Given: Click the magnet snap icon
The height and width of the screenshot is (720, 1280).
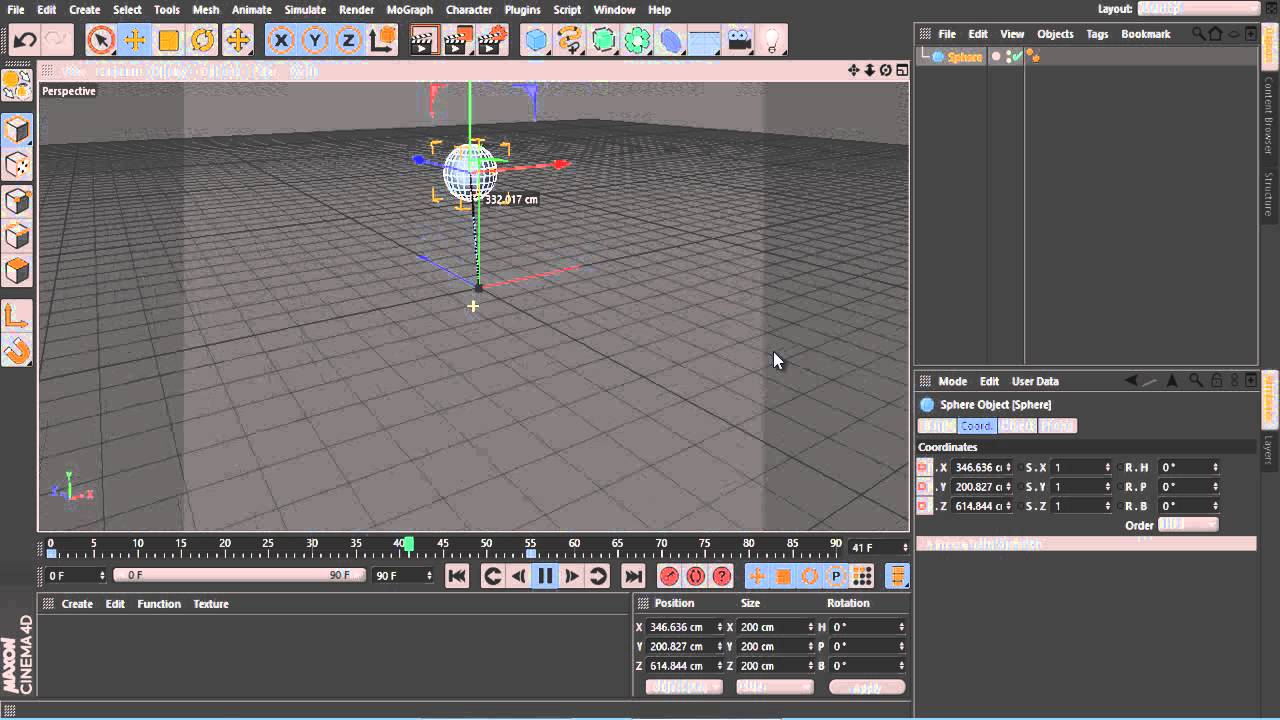Looking at the screenshot, I should tap(17, 350).
